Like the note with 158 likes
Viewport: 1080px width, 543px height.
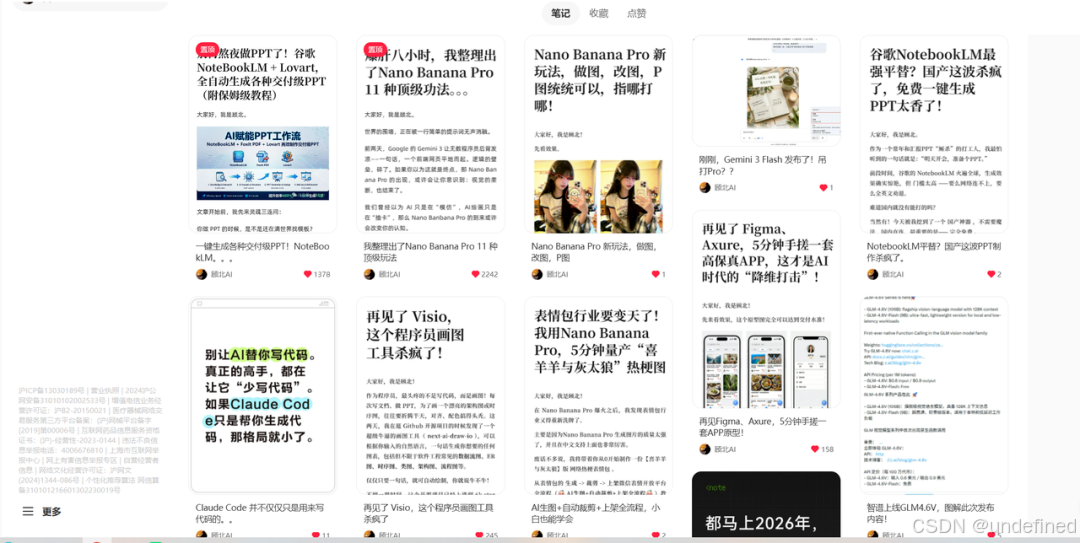click(x=815, y=449)
